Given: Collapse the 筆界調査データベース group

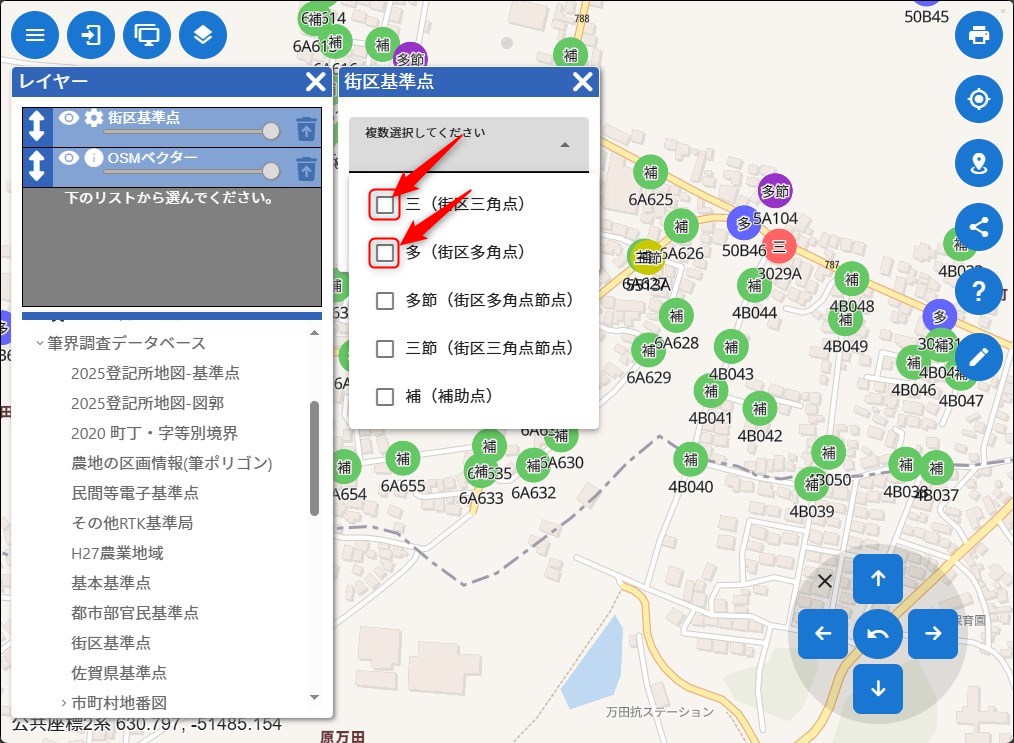Looking at the screenshot, I should [40, 343].
